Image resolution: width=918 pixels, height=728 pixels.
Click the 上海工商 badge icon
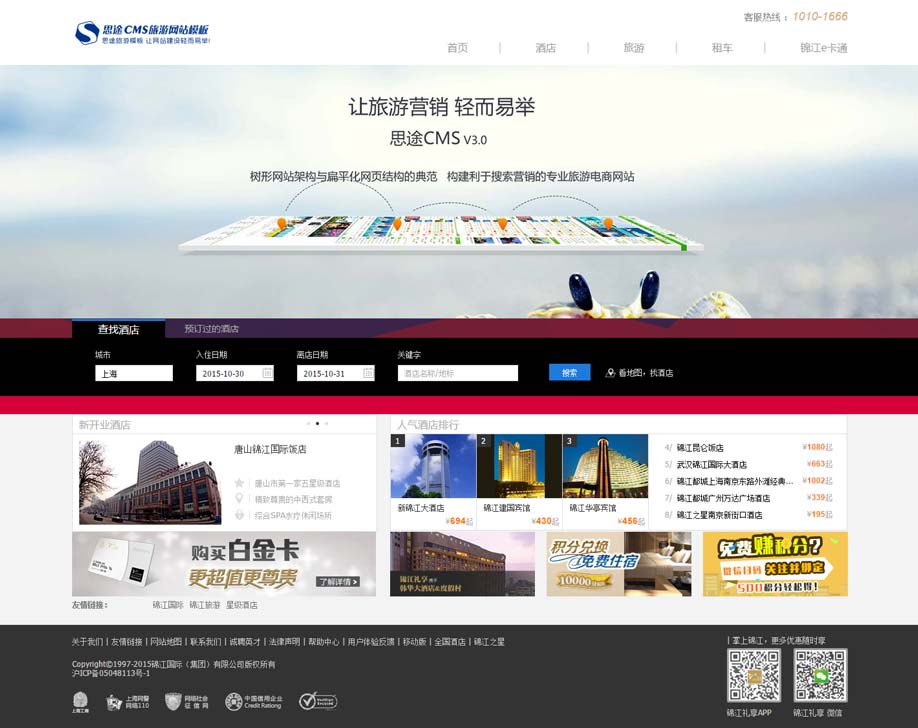(x=80, y=702)
